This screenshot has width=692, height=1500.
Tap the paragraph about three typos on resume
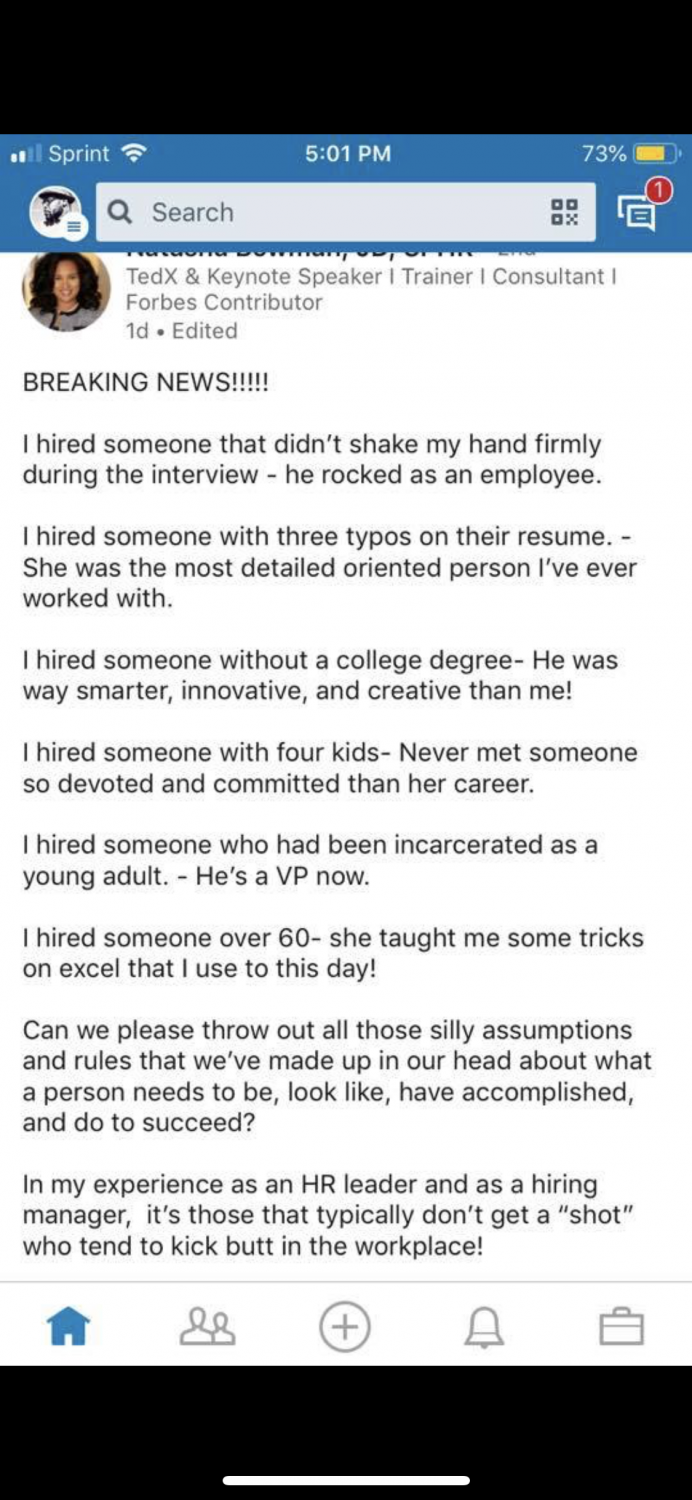click(x=330, y=567)
